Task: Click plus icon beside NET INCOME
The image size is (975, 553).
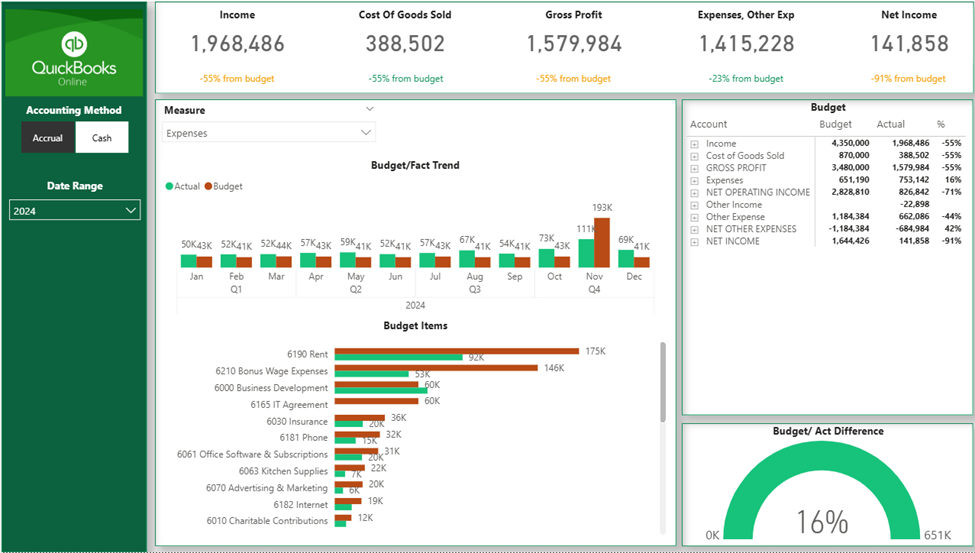Action: 694,241
